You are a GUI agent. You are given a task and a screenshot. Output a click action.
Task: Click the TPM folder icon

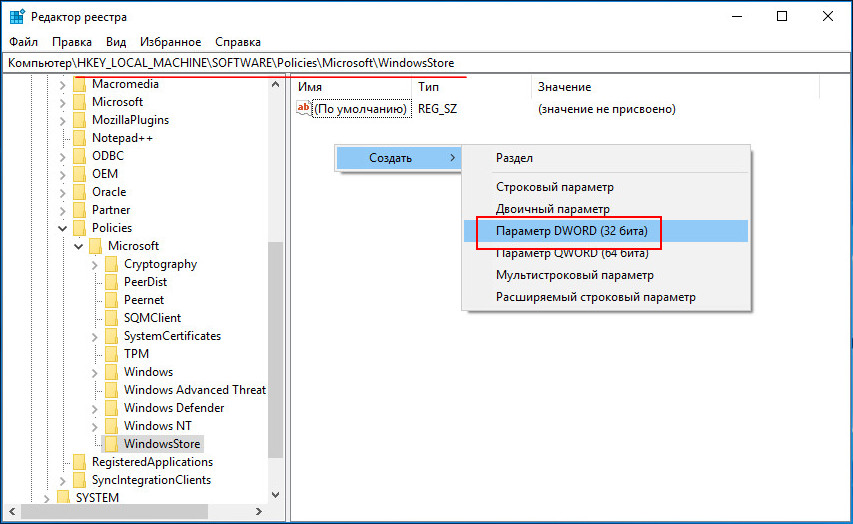point(112,354)
